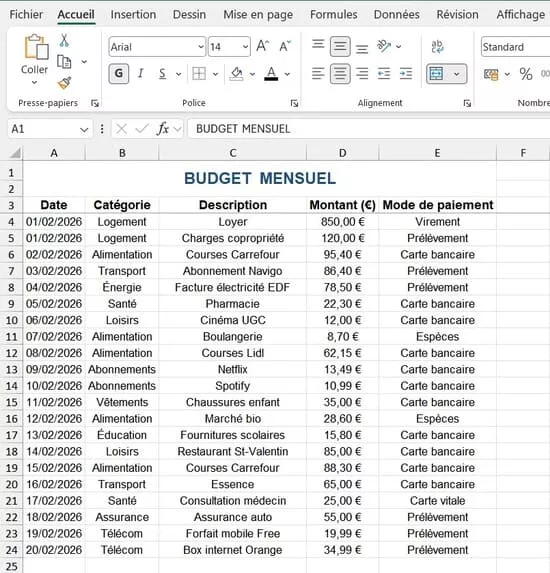
Task: Open underline style dropdown arrow
Action: [178, 74]
